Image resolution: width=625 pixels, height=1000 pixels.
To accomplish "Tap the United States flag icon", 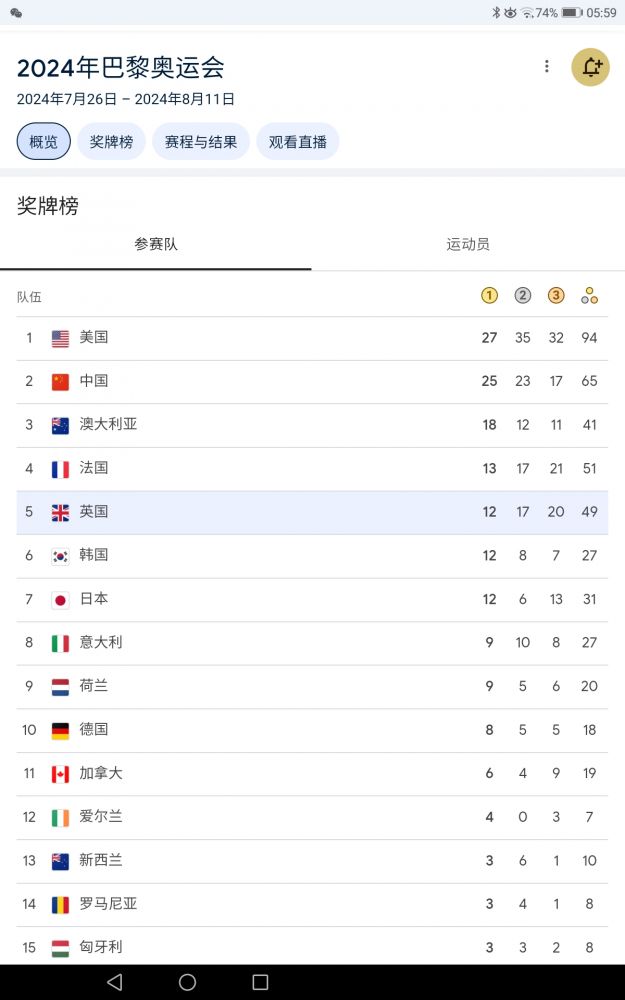I will [x=61, y=338].
